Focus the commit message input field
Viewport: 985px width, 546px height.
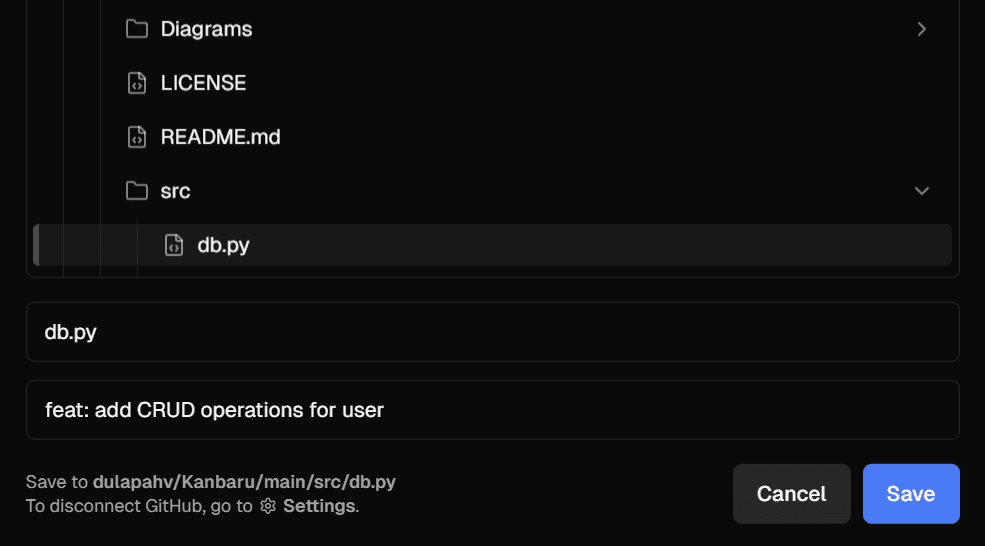point(492,410)
